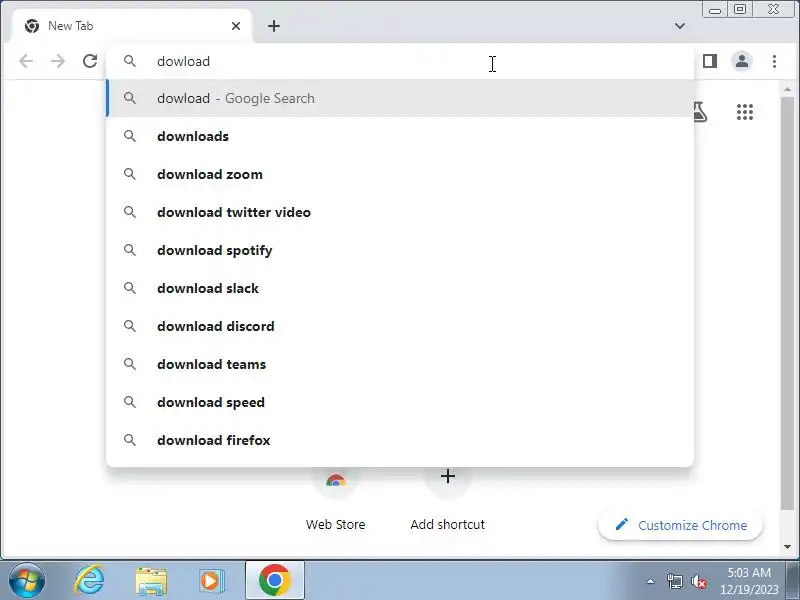Open a new tab with plus button

click(x=274, y=26)
